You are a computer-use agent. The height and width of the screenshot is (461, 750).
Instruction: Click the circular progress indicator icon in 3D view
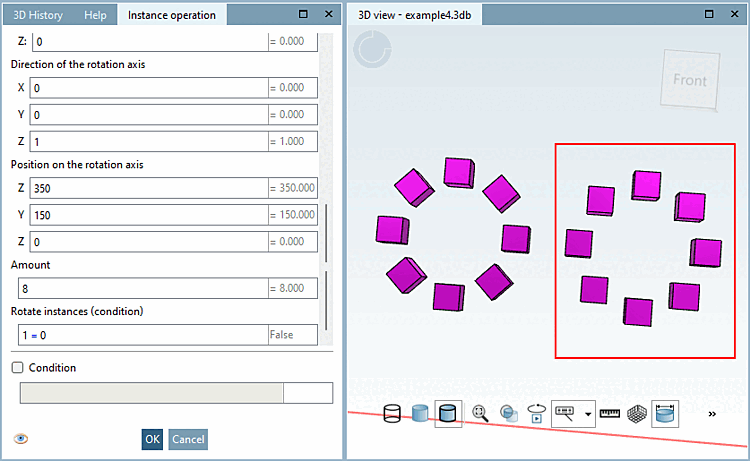[372, 49]
